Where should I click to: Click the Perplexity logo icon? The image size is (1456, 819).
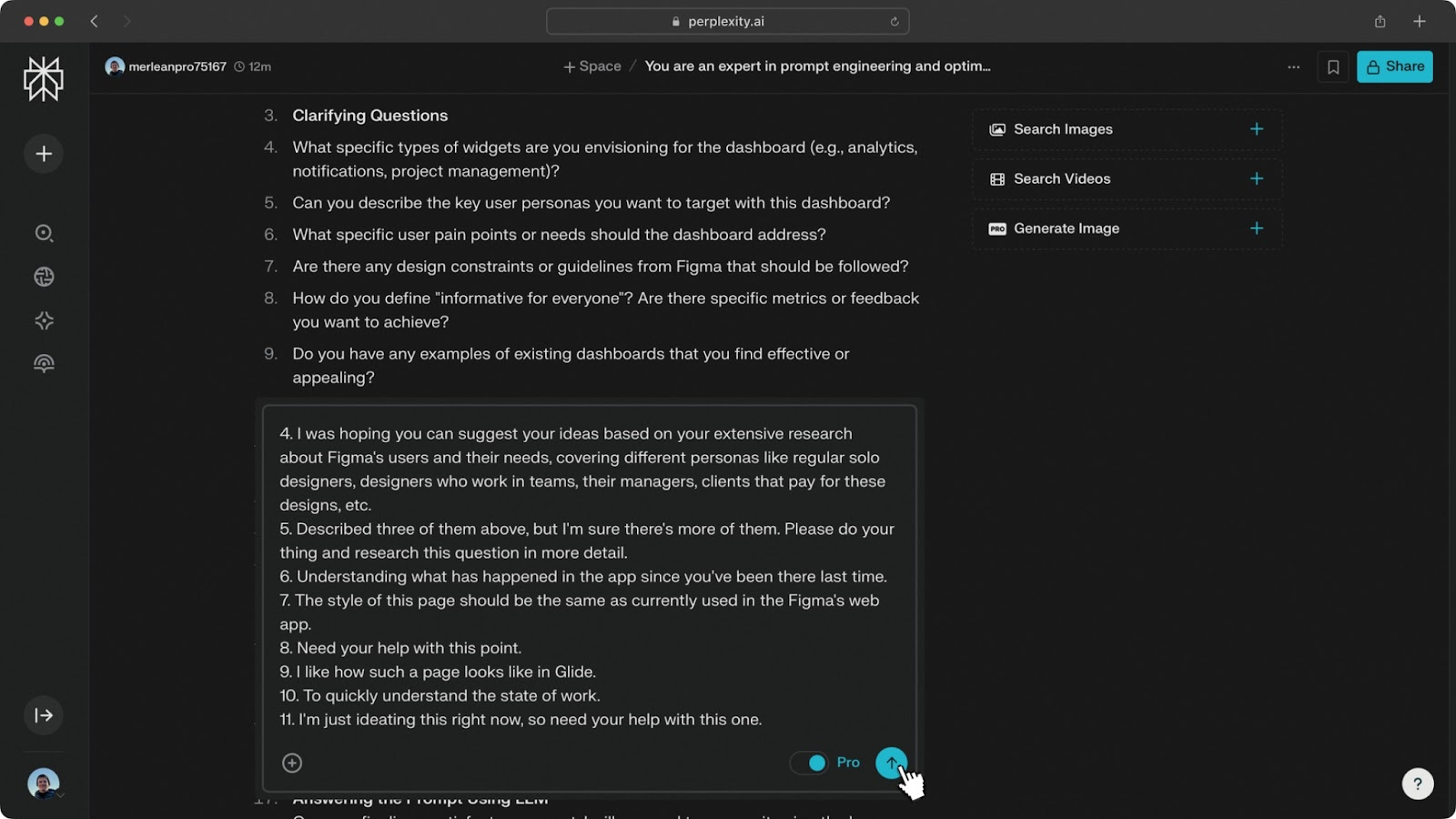tap(44, 79)
